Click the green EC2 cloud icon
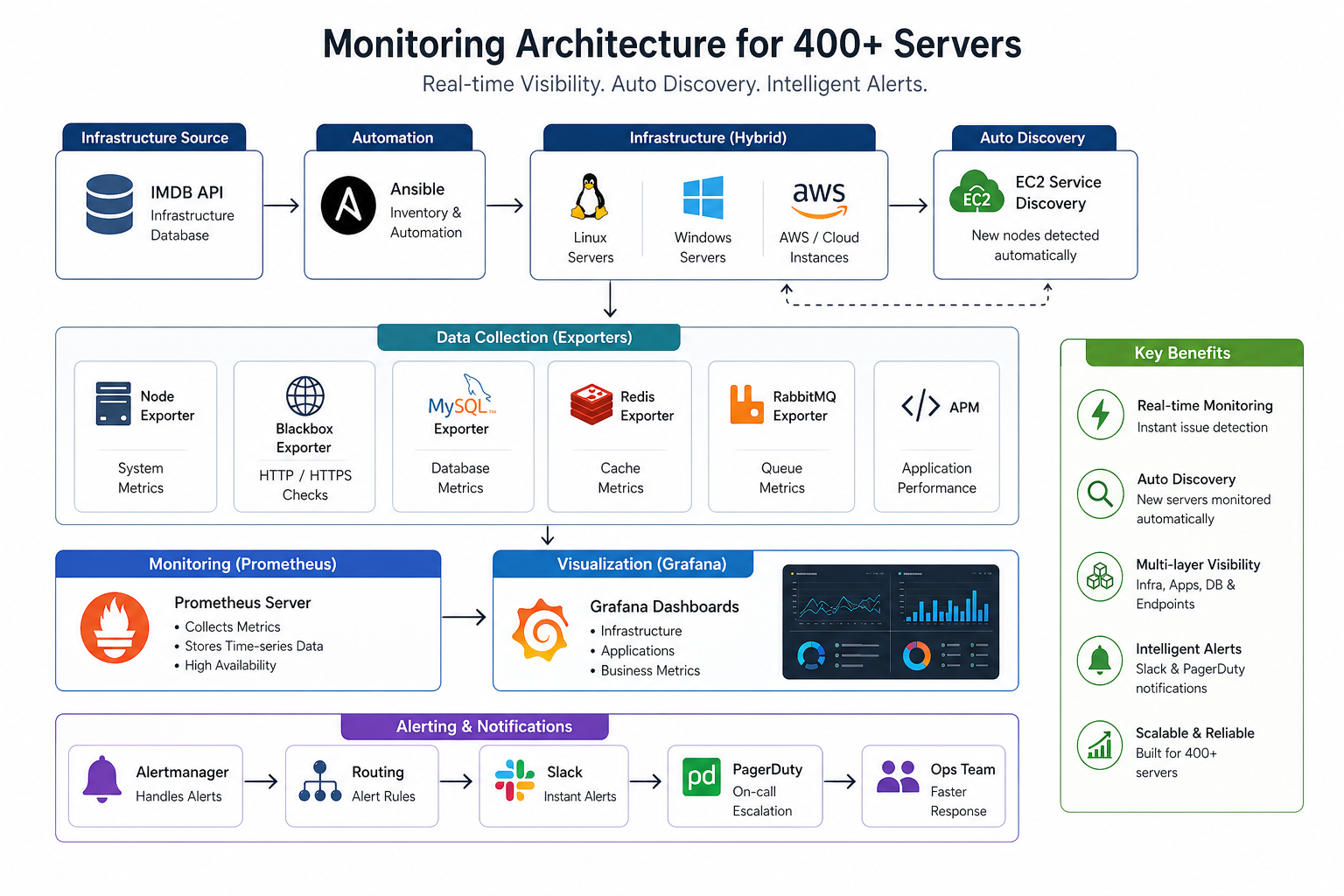1344x896 pixels. [976, 192]
